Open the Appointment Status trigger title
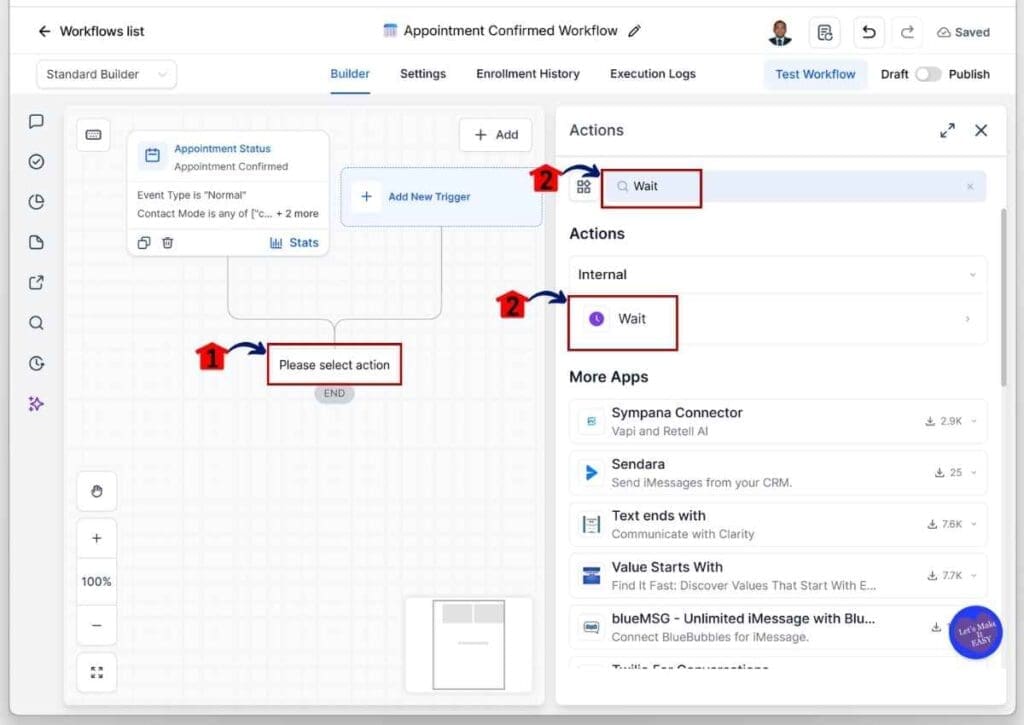 click(222, 149)
